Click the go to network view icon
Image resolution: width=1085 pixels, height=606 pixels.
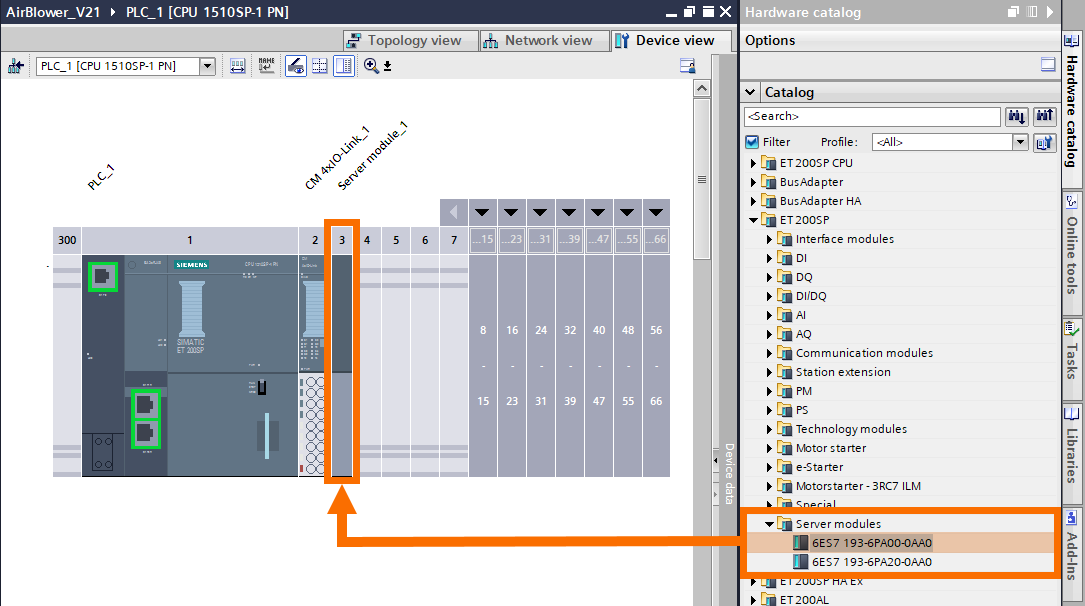pyautogui.click(x=15, y=66)
